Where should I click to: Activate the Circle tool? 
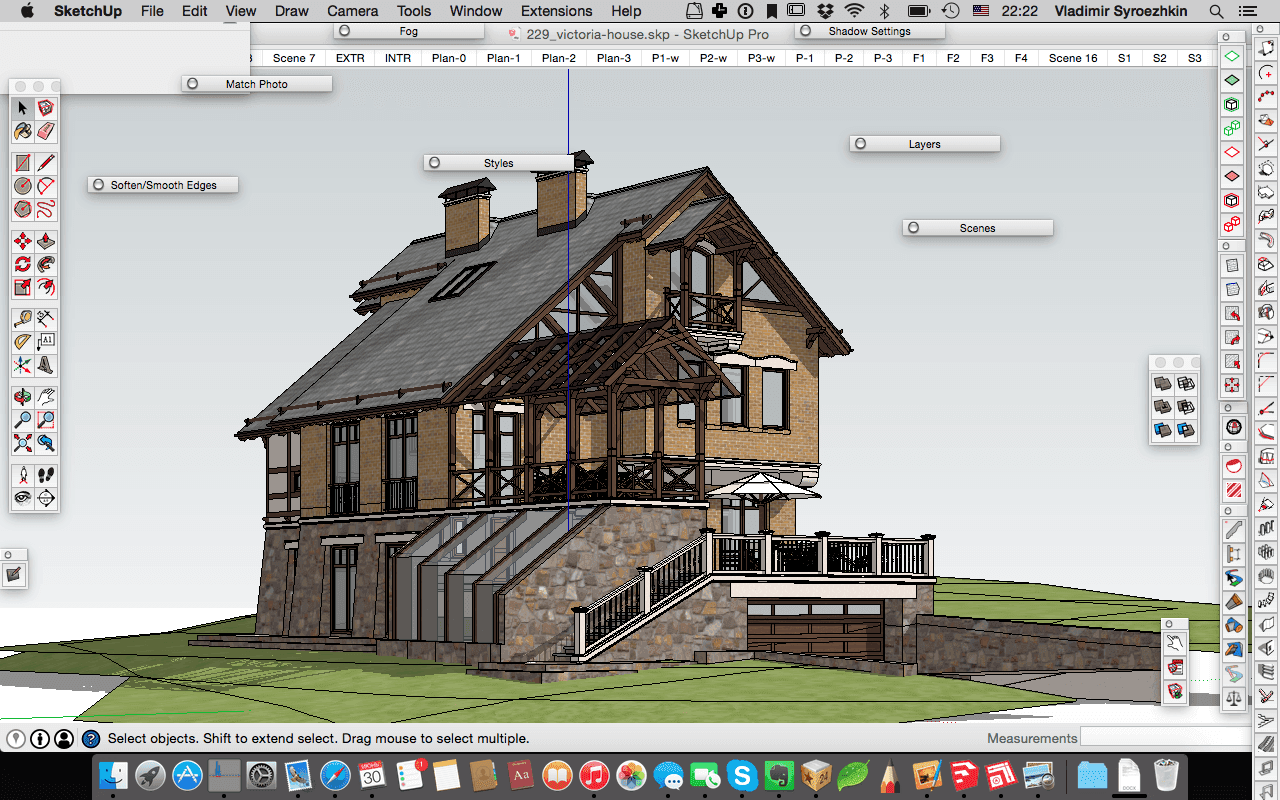21,185
